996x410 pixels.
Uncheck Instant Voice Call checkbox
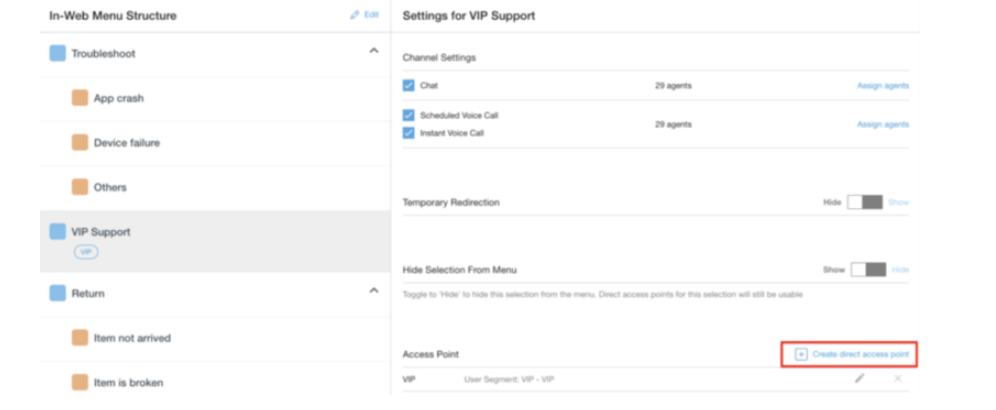(409, 132)
